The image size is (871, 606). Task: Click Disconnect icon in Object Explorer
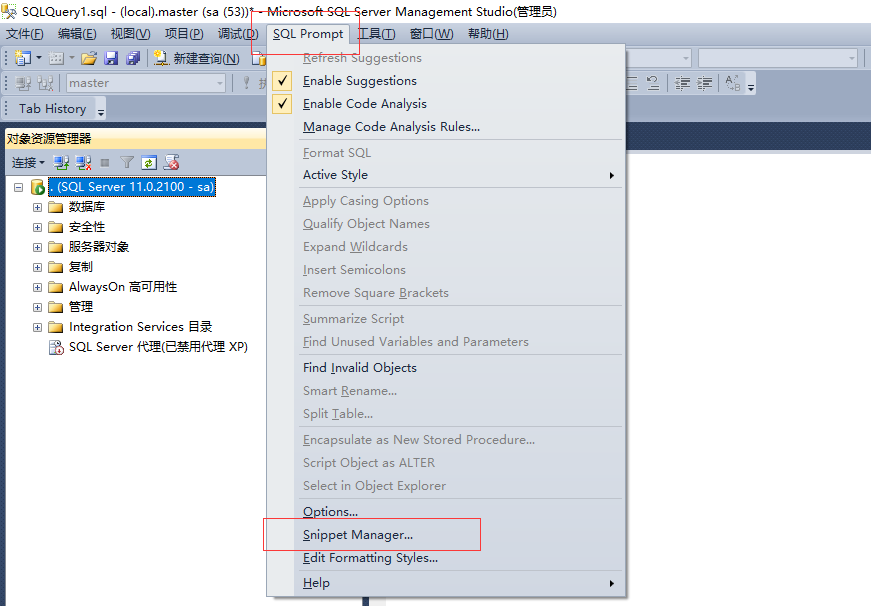pyautogui.click(x=83, y=163)
